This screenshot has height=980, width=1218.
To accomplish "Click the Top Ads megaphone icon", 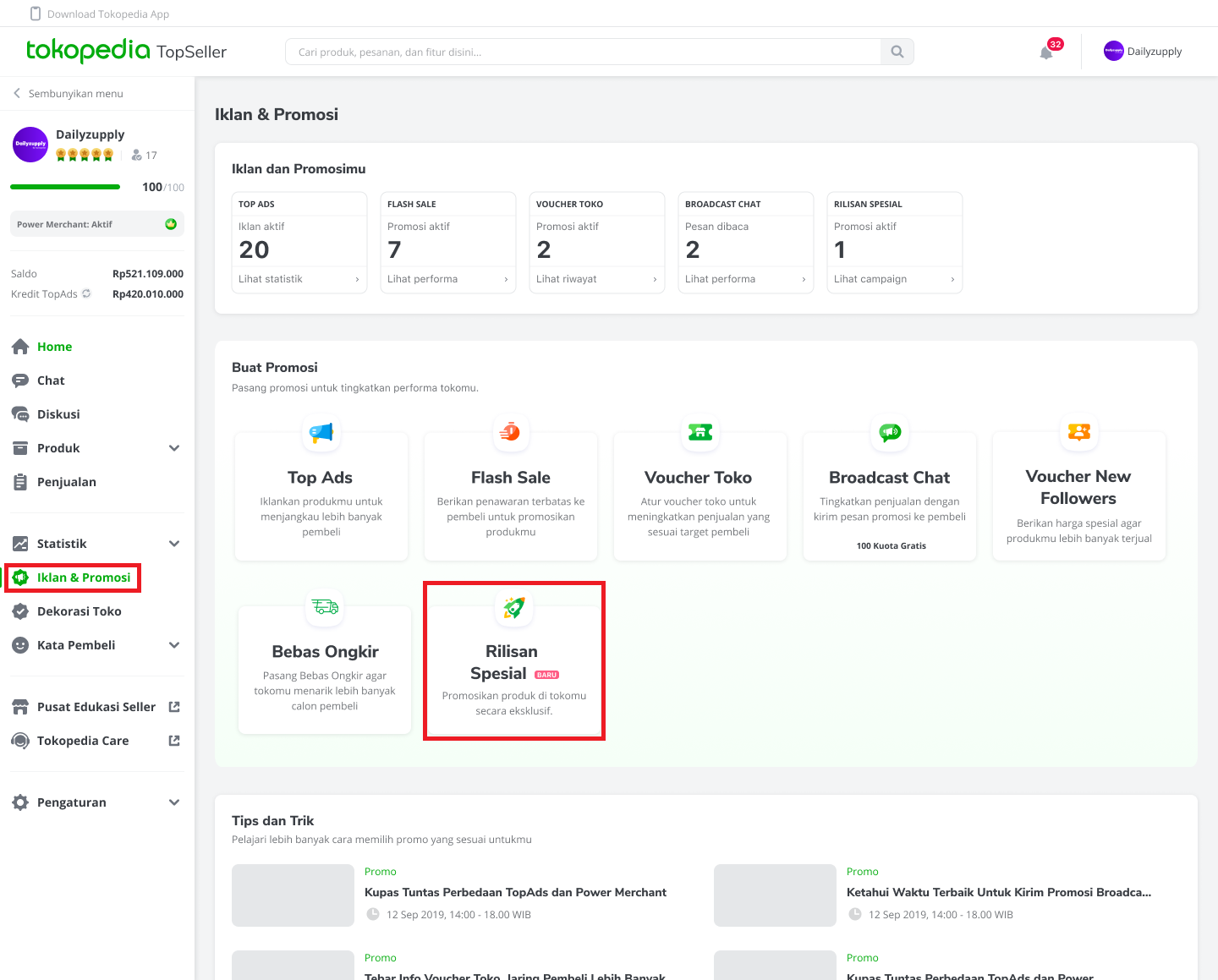I will (x=321, y=432).
